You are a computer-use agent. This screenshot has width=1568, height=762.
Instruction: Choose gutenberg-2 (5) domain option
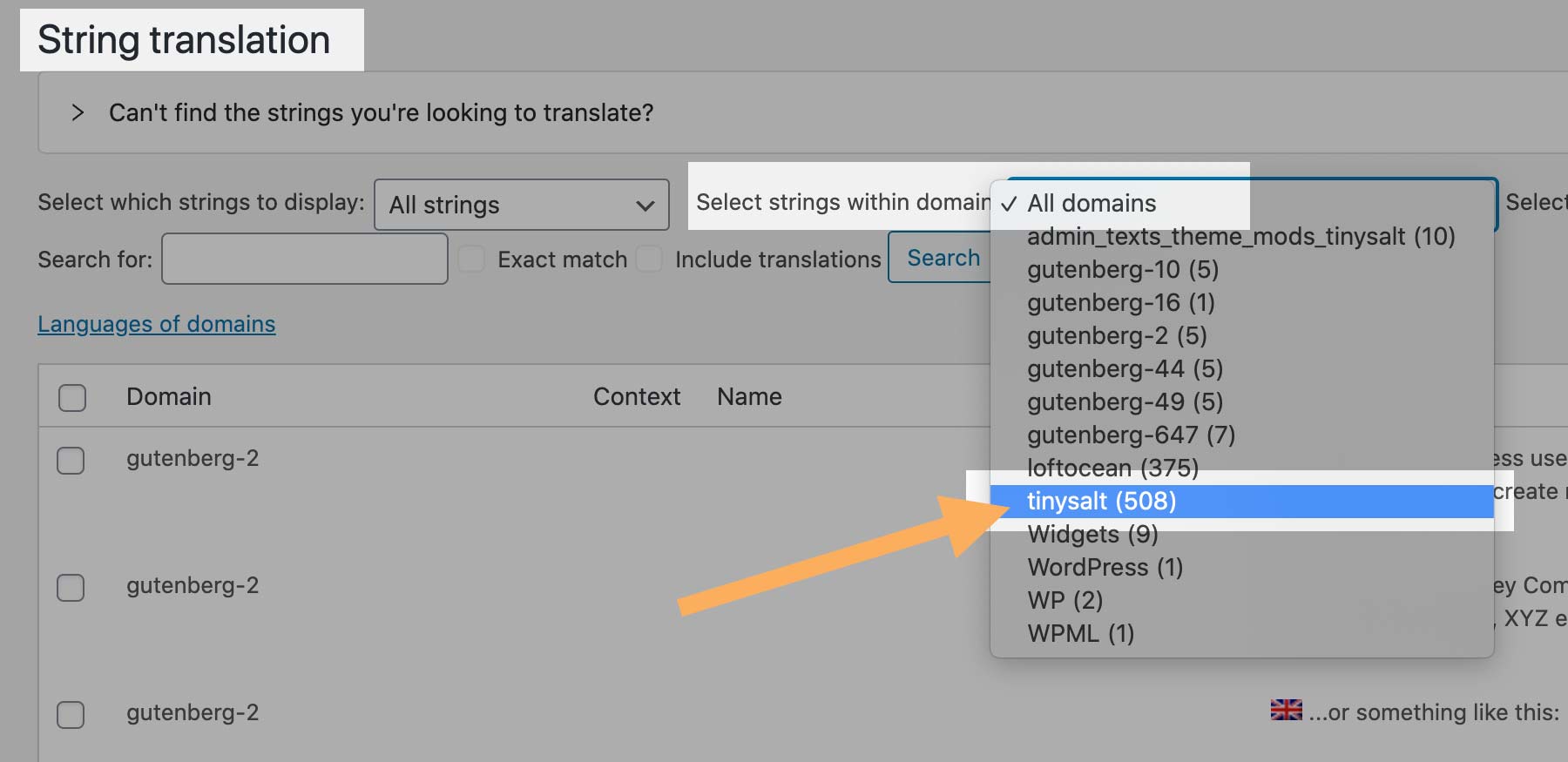pos(1242,335)
